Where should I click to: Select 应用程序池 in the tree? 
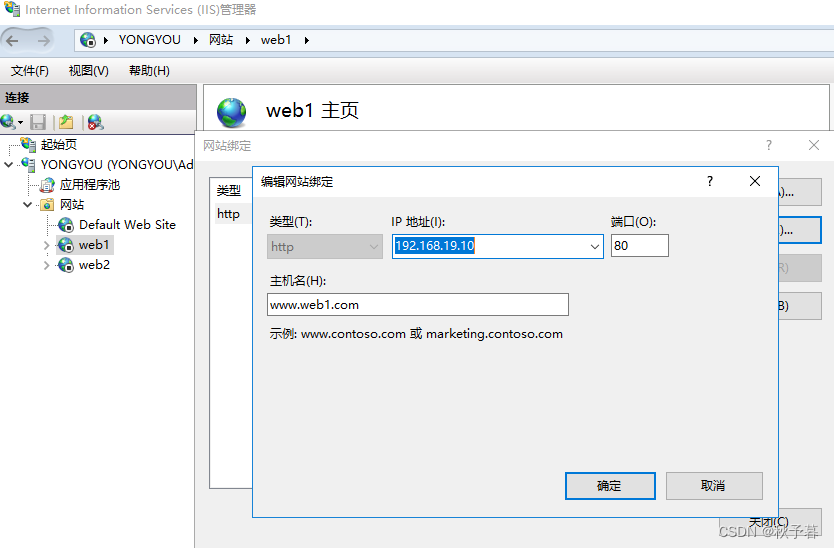pyautogui.click(x=90, y=185)
